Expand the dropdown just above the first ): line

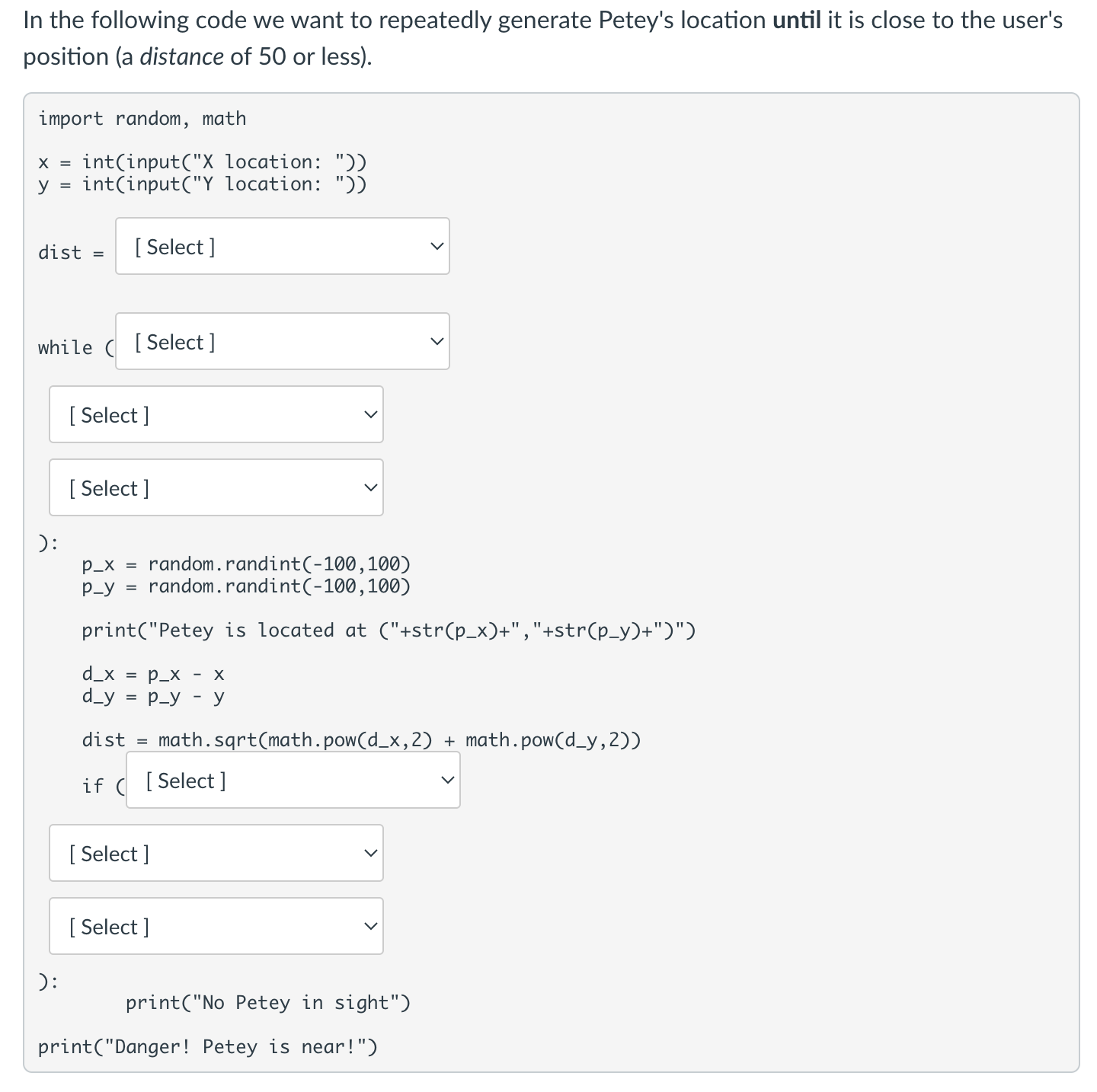click(x=216, y=487)
